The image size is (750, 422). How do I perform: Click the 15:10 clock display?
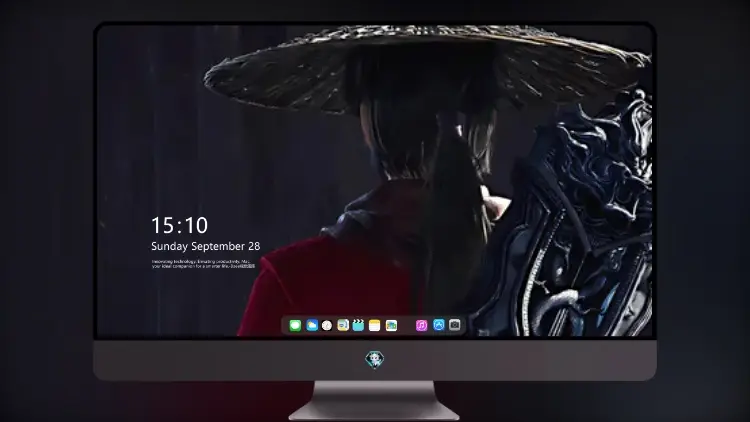[180, 225]
